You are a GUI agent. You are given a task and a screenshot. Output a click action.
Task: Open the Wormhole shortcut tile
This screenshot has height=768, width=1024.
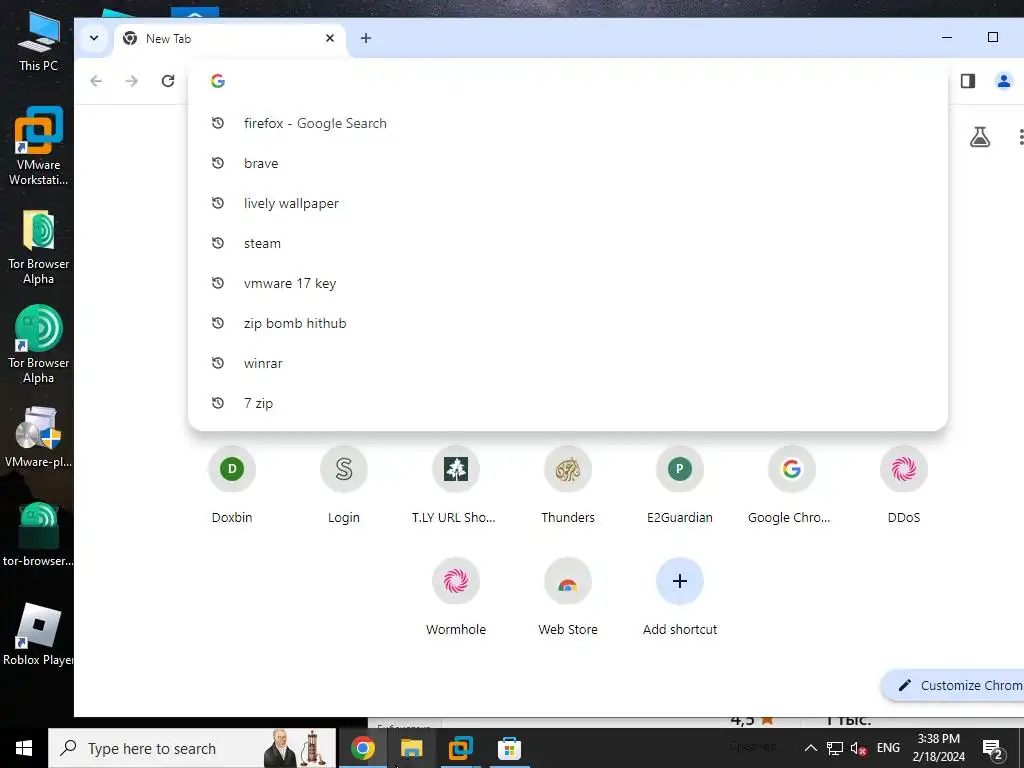click(x=455, y=597)
